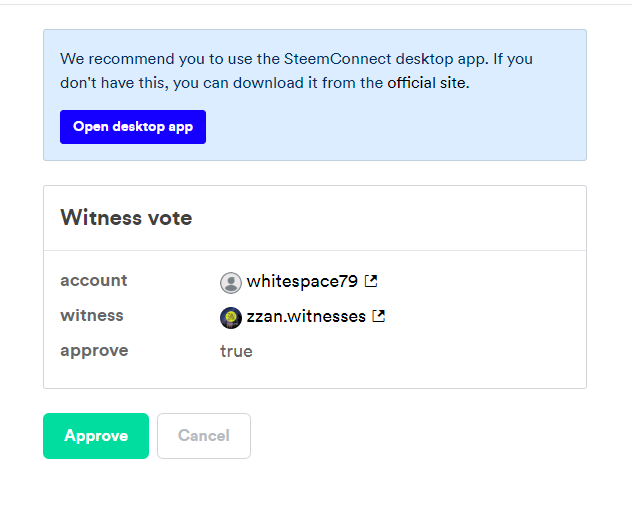Click external link icon beside whitespace79

pos(371,281)
